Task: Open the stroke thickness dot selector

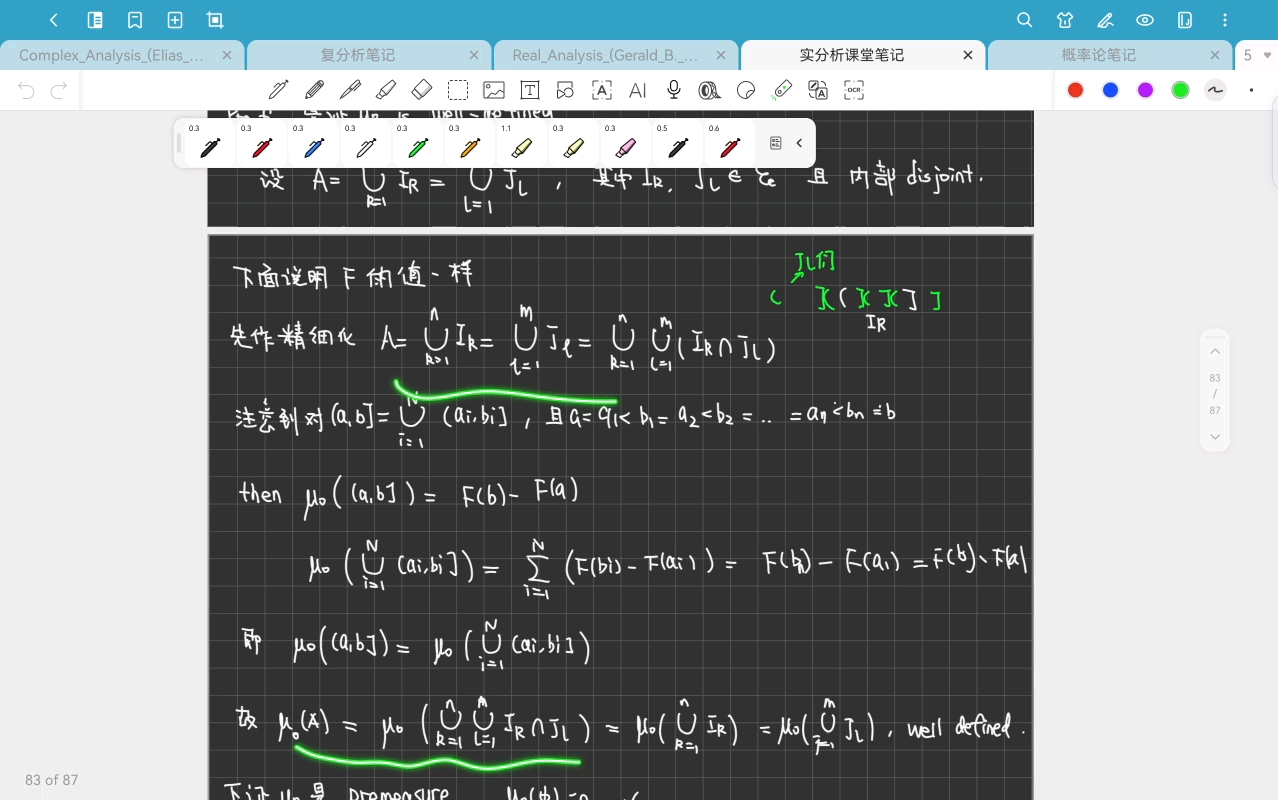Action: 1251,90
